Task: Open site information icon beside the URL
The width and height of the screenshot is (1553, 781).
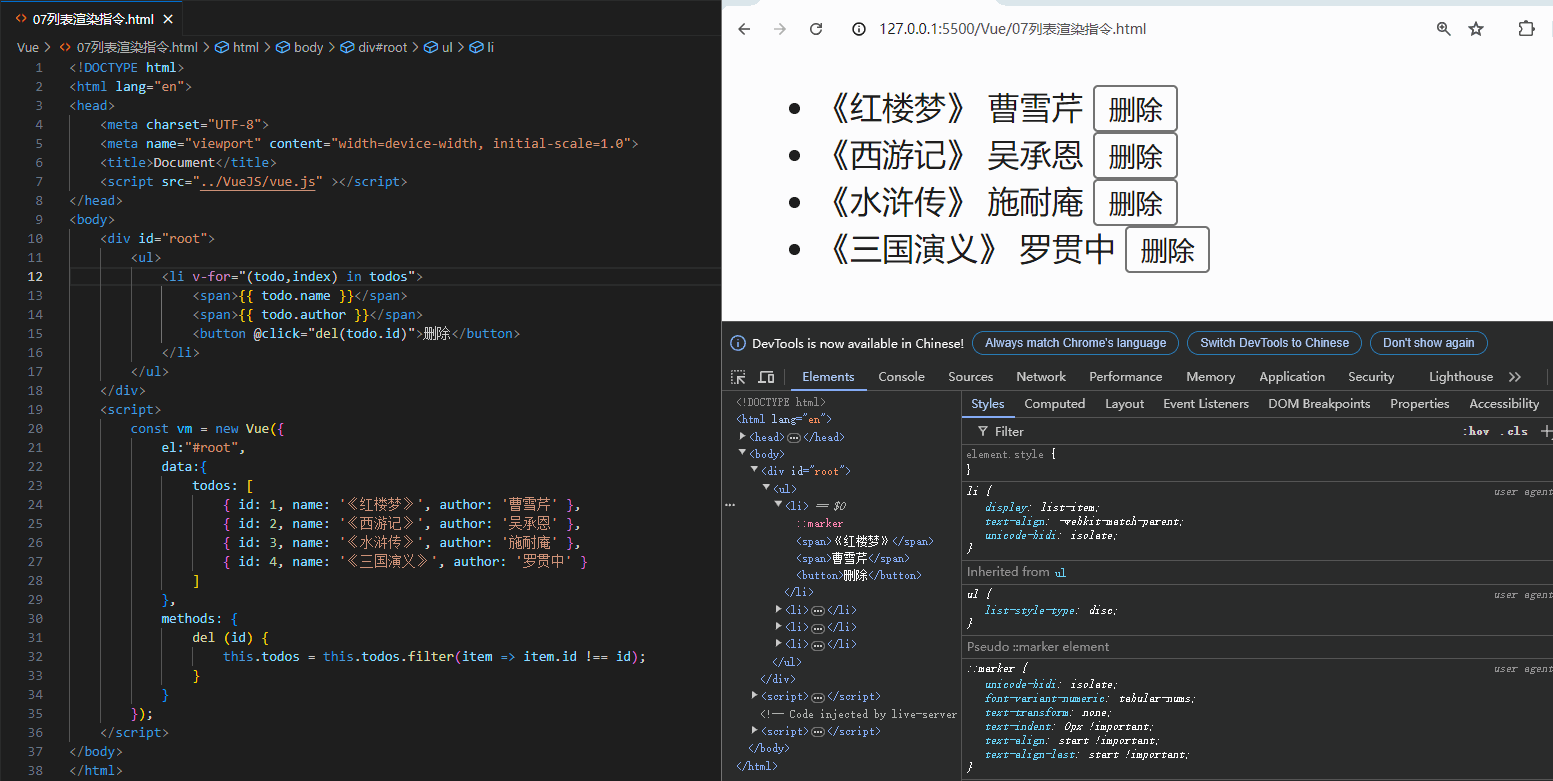Action: click(858, 29)
